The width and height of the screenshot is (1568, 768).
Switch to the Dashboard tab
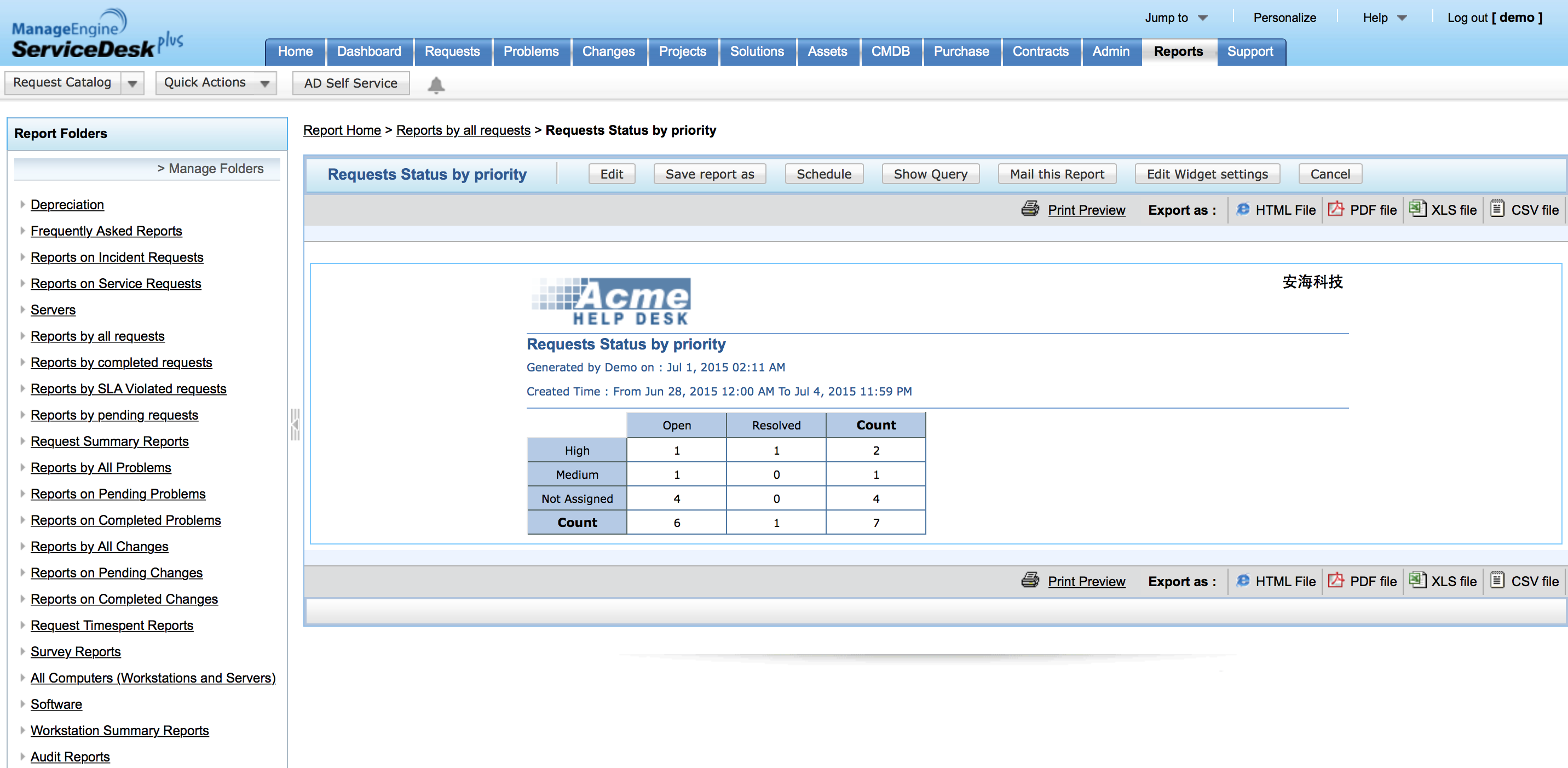click(x=369, y=52)
